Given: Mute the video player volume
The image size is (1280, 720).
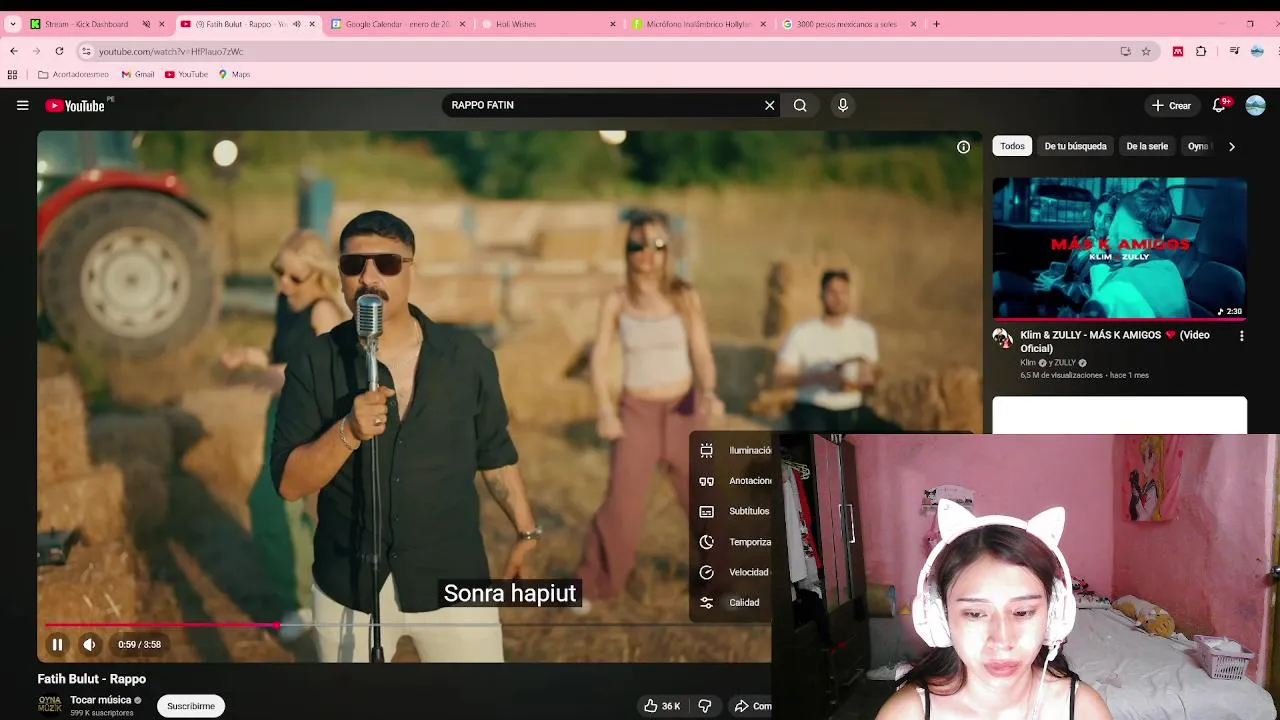Looking at the screenshot, I should pyautogui.click(x=89, y=645).
